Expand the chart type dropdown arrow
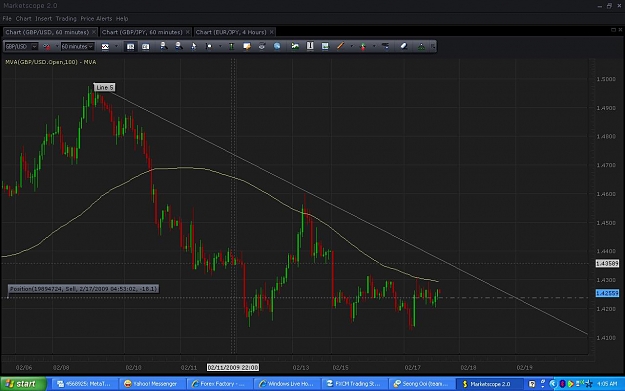The height and width of the screenshot is (391, 625). 116,47
